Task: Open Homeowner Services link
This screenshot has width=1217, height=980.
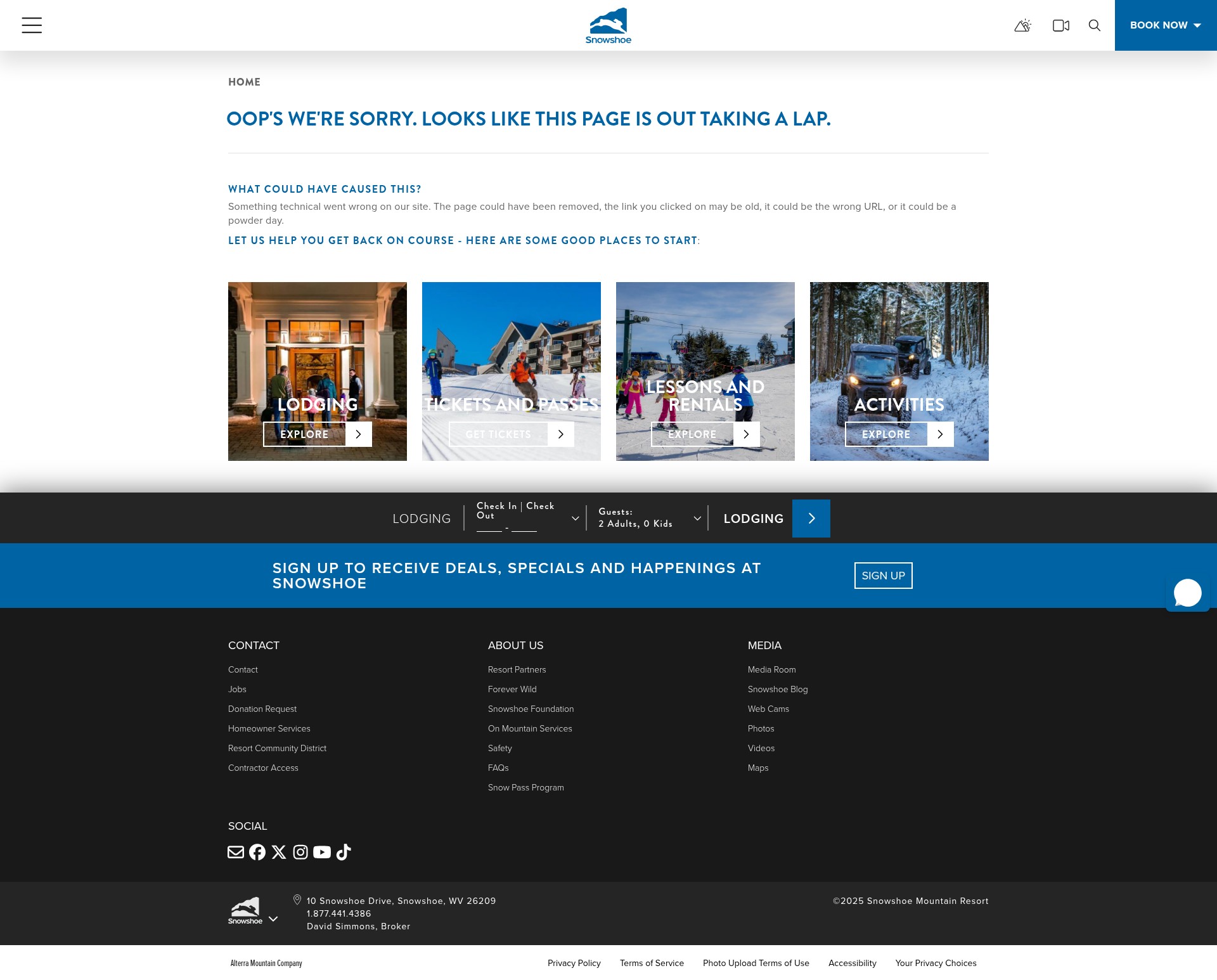Action: pyautogui.click(x=269, y=728)
